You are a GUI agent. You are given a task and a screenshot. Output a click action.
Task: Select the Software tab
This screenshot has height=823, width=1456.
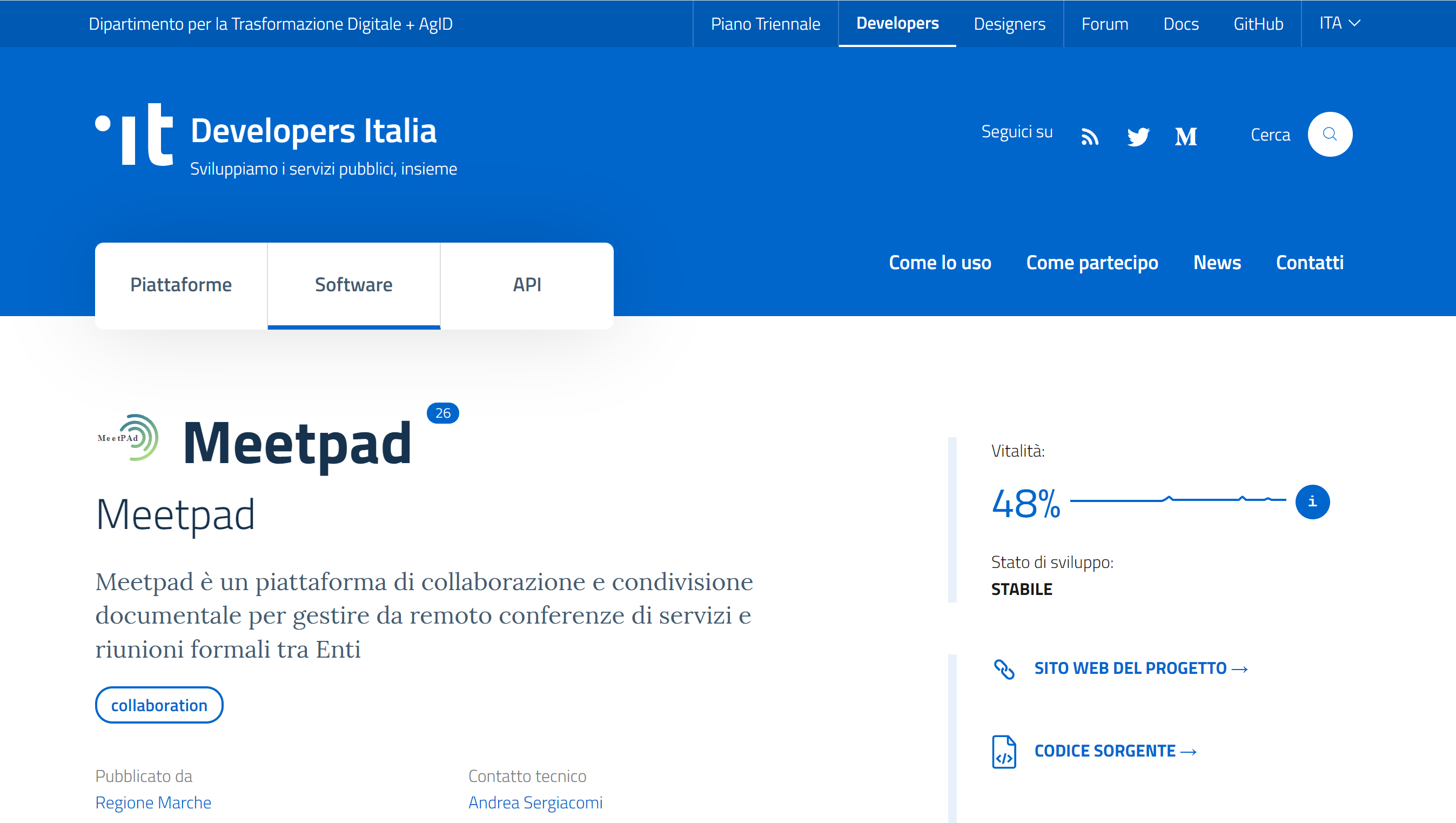(x=354, y=285)
